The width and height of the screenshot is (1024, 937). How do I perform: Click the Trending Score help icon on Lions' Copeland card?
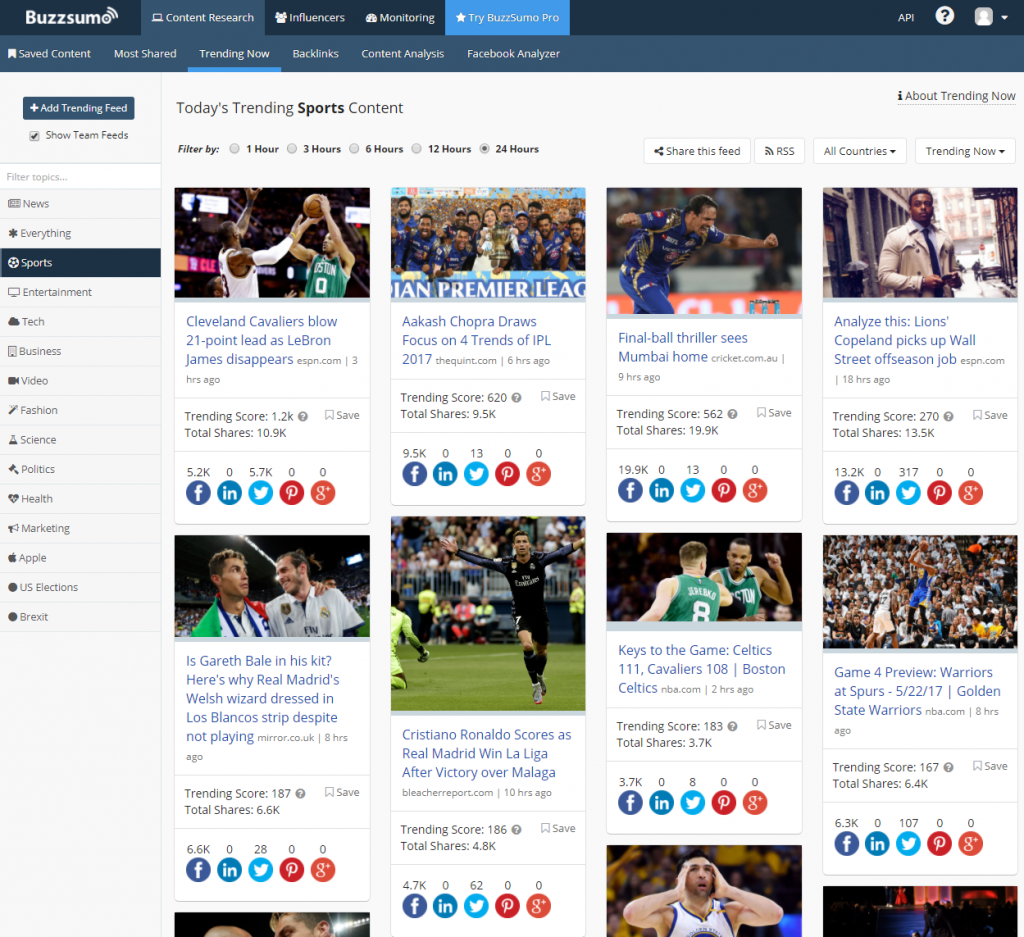pyautogui.click(x=948, y=417)
